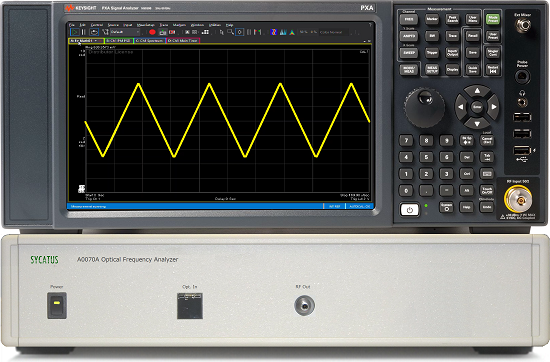
Task: Click the Single/Cont key
Action: 492,53
